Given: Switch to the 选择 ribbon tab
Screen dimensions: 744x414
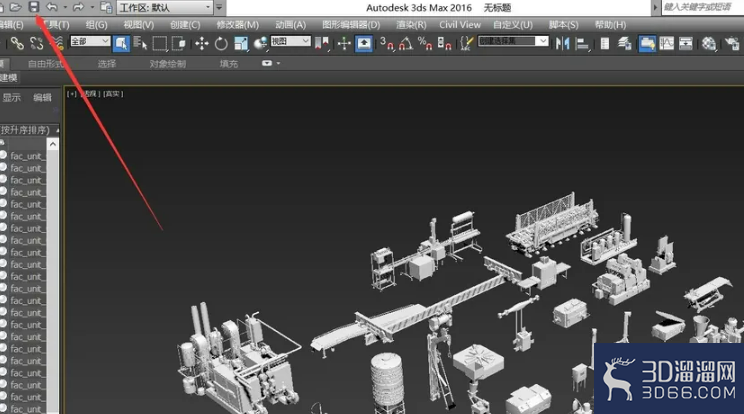Looking at the screenshot, I should point(107,64).
